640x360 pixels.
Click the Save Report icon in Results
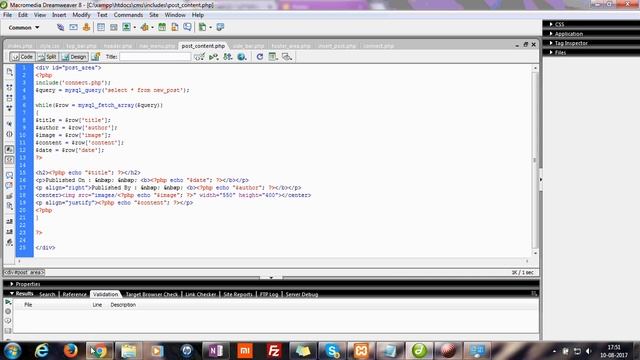point(8,331)
